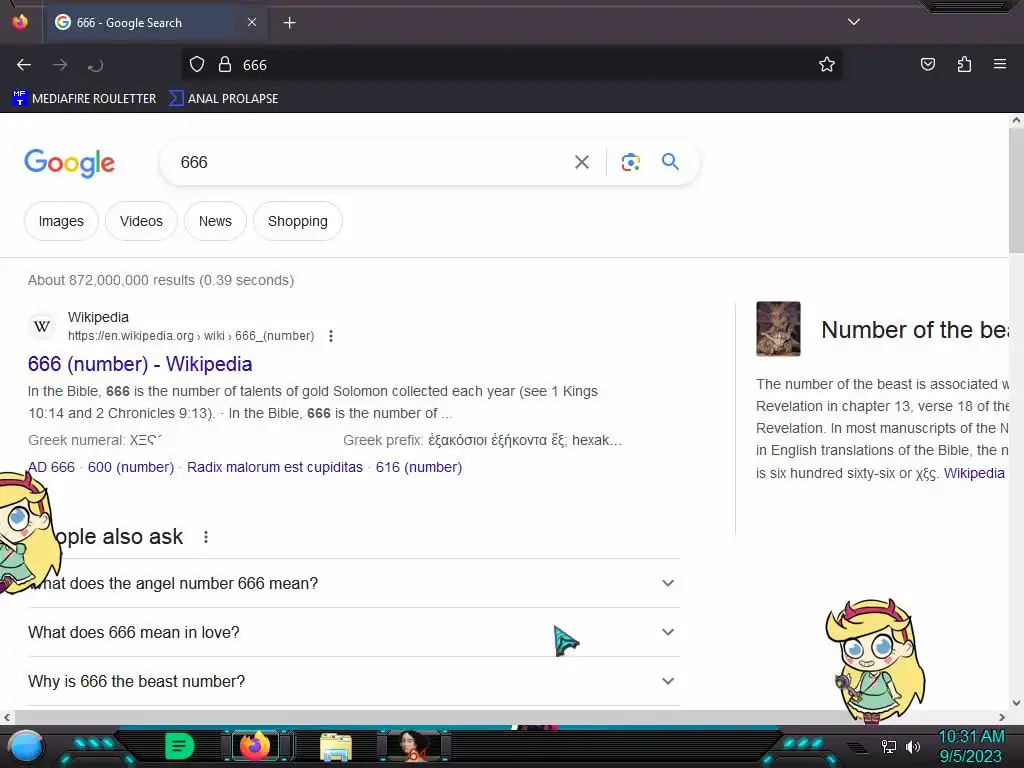Open more options for Wikipedia result
Viewport: 1024px width, 768px height.
click(331, 336)
